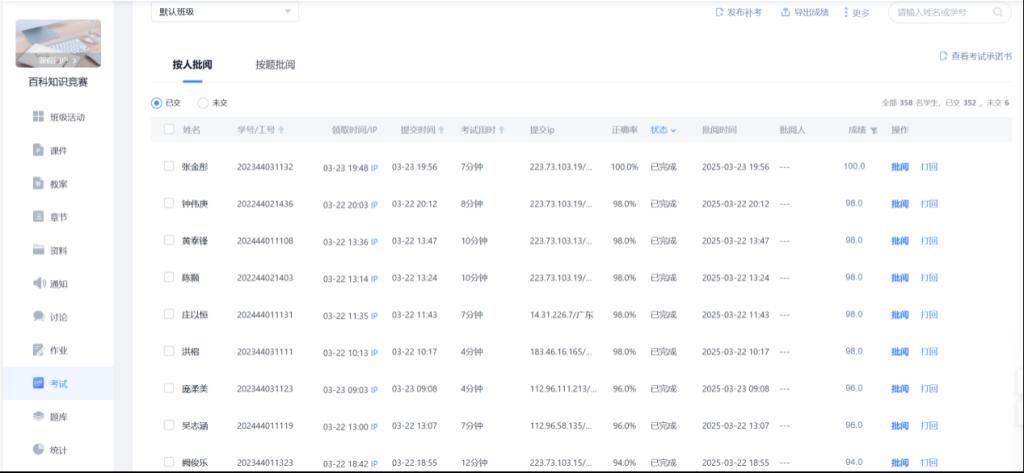This screenshot has height=473, width=1024.
Task: Select the 按人批阅 tab
Action: [192, 65]
